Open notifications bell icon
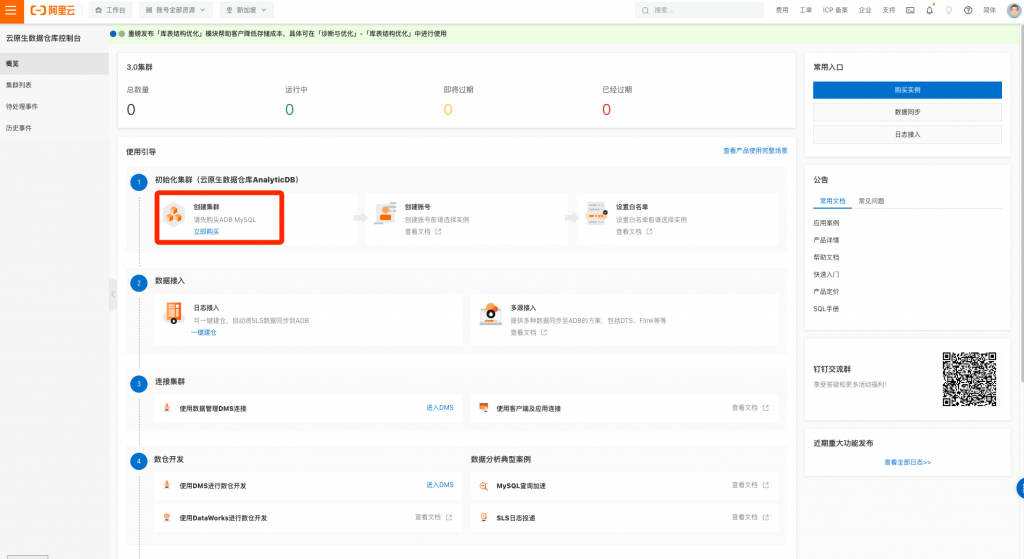 (929, 10)
